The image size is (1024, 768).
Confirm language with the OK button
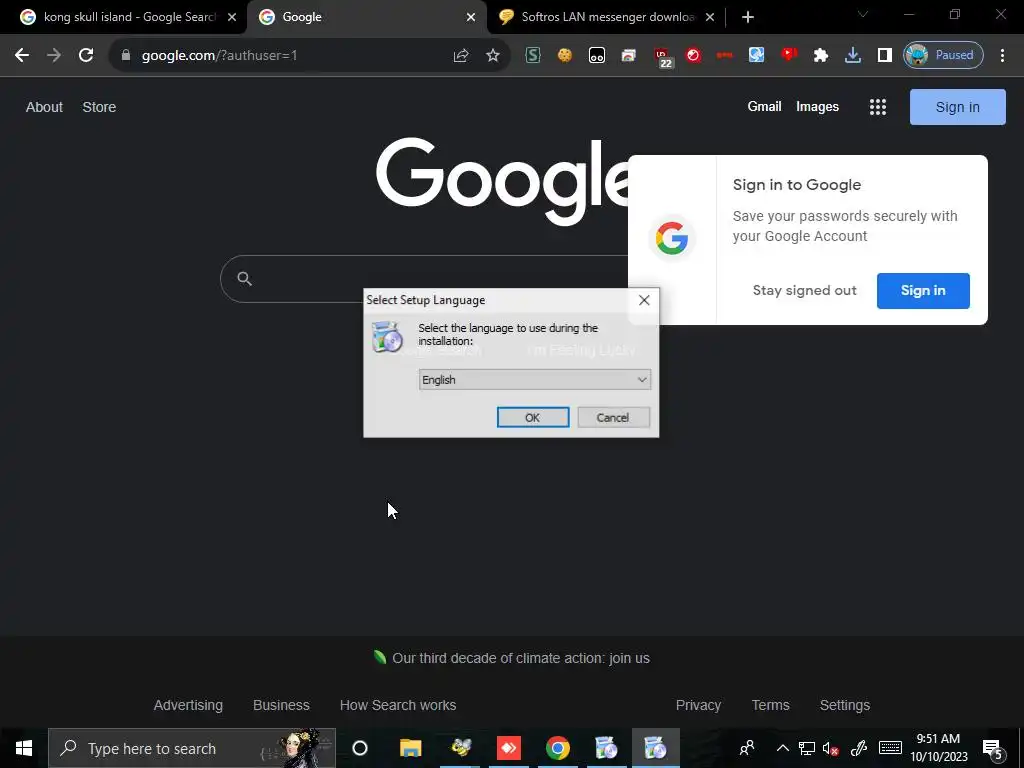coord(533,417)
